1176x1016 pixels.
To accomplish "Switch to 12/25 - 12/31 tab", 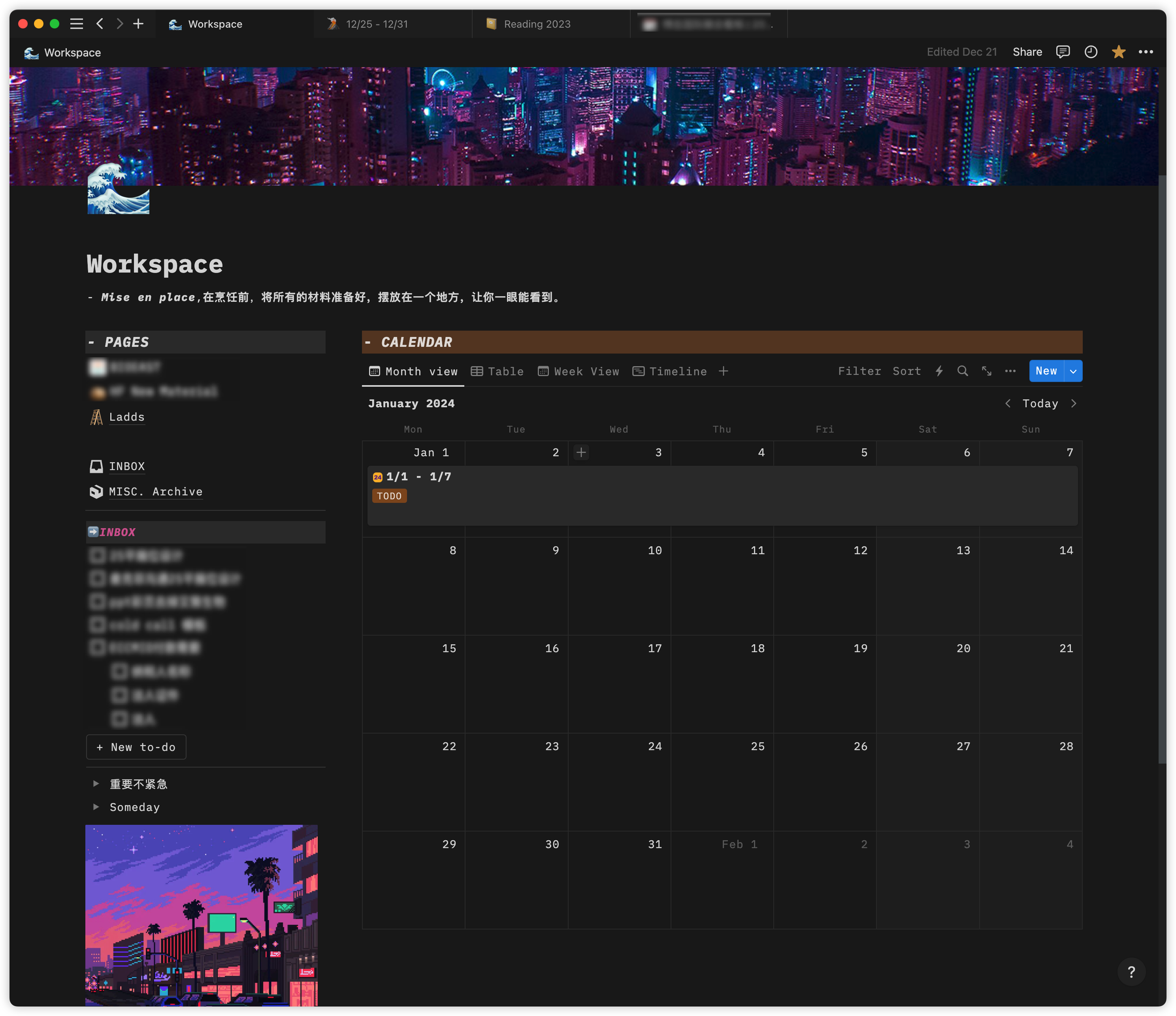I will (393, 24).
